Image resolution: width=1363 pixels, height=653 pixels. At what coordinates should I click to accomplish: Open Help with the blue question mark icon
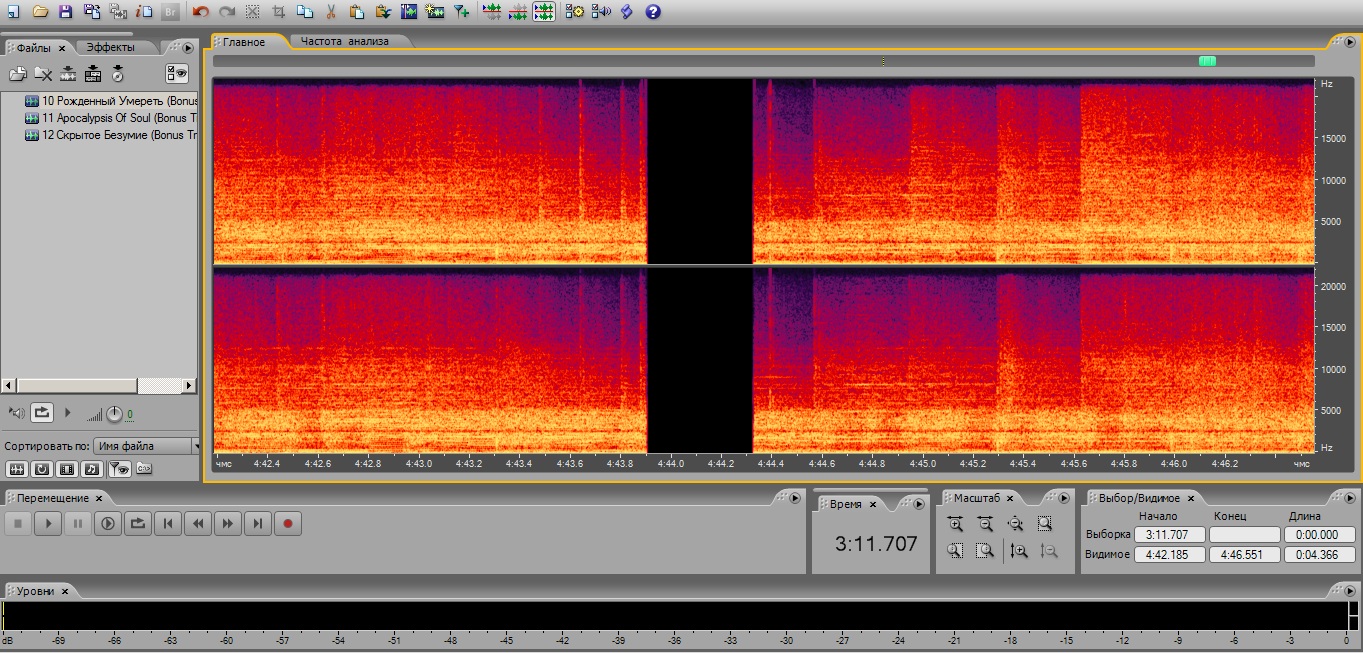(653, 12)
